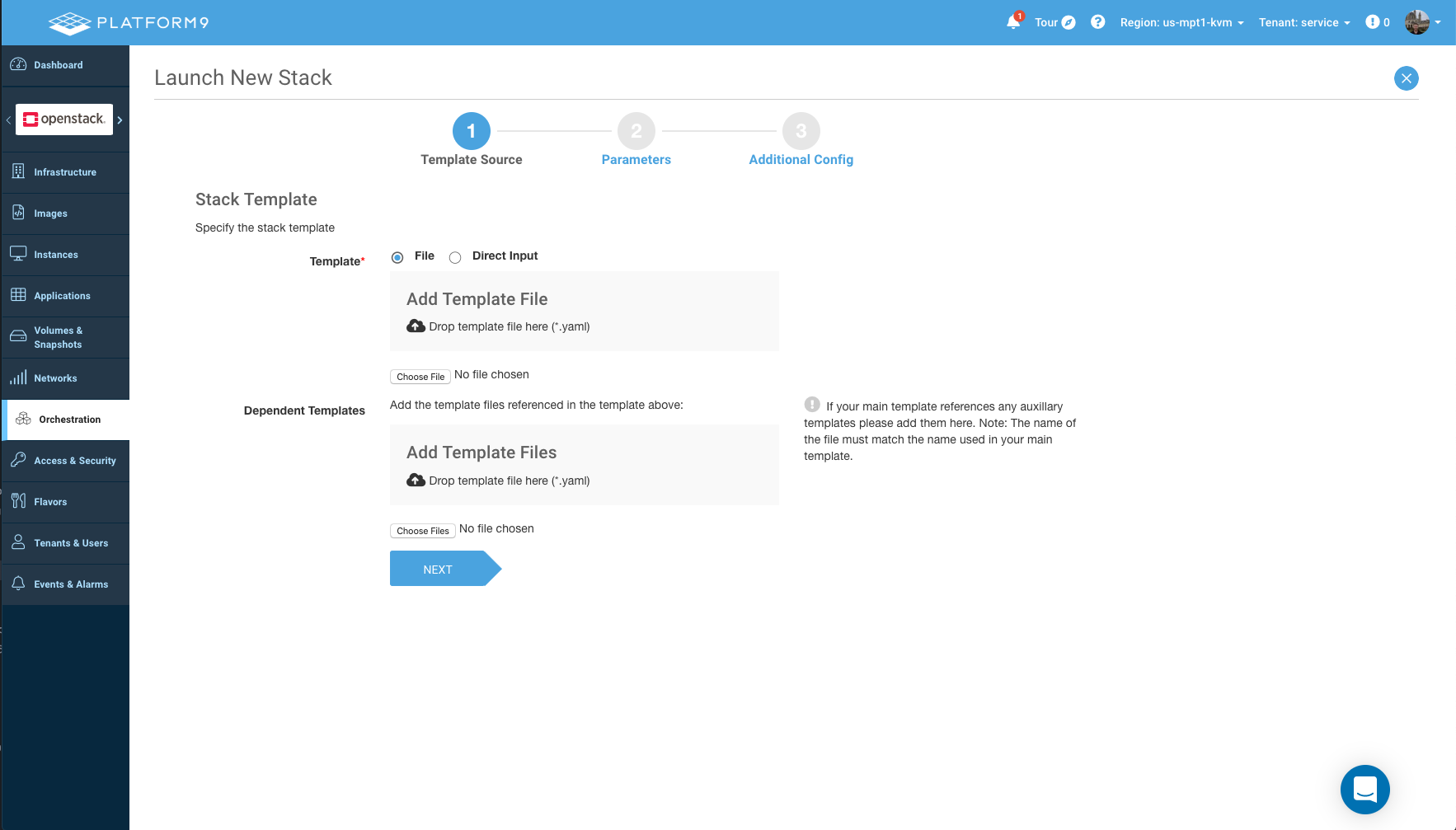The height and width of the screenshot is (830, 1456).
Task: Go to Networks in sidebar
Action: point(55,378)
